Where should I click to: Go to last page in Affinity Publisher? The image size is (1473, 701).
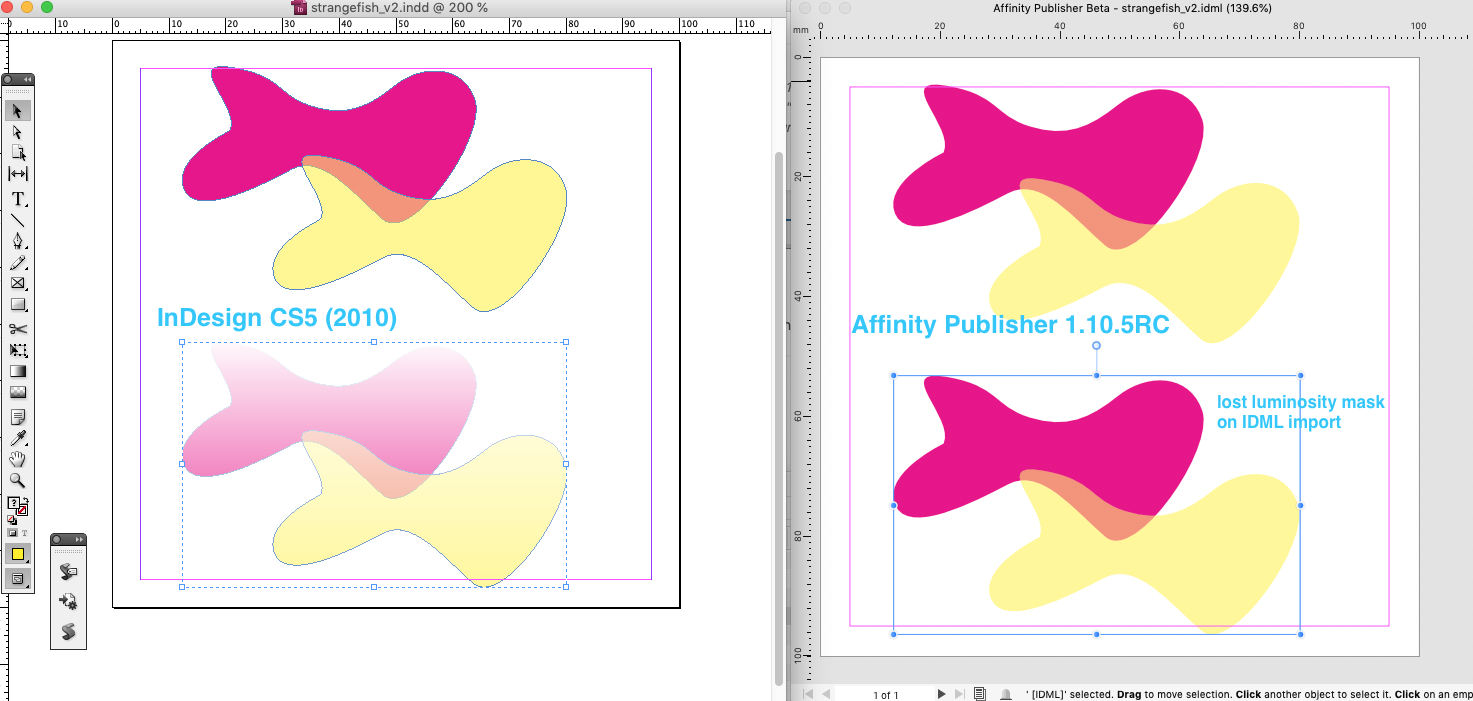960,694
